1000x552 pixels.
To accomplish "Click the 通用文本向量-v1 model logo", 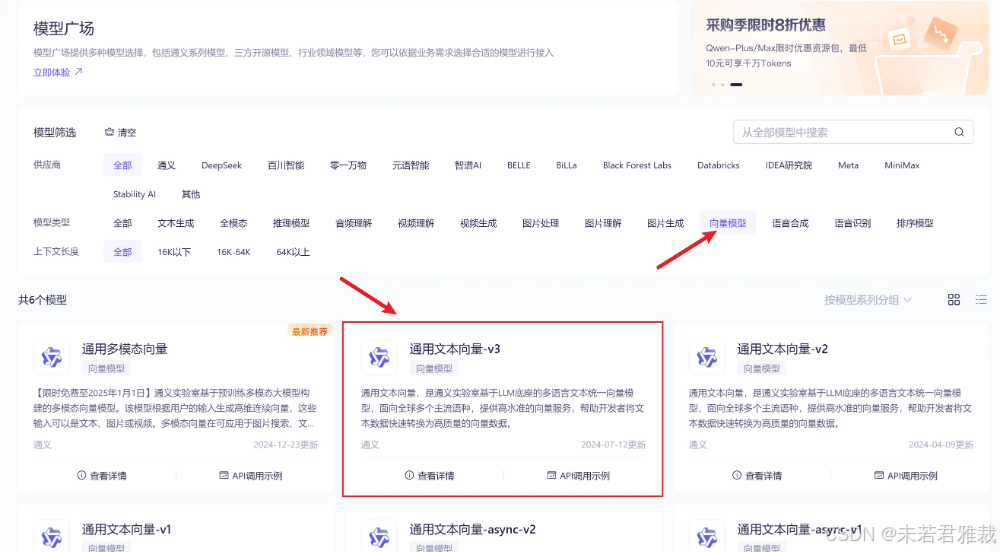I will (52, 537).
